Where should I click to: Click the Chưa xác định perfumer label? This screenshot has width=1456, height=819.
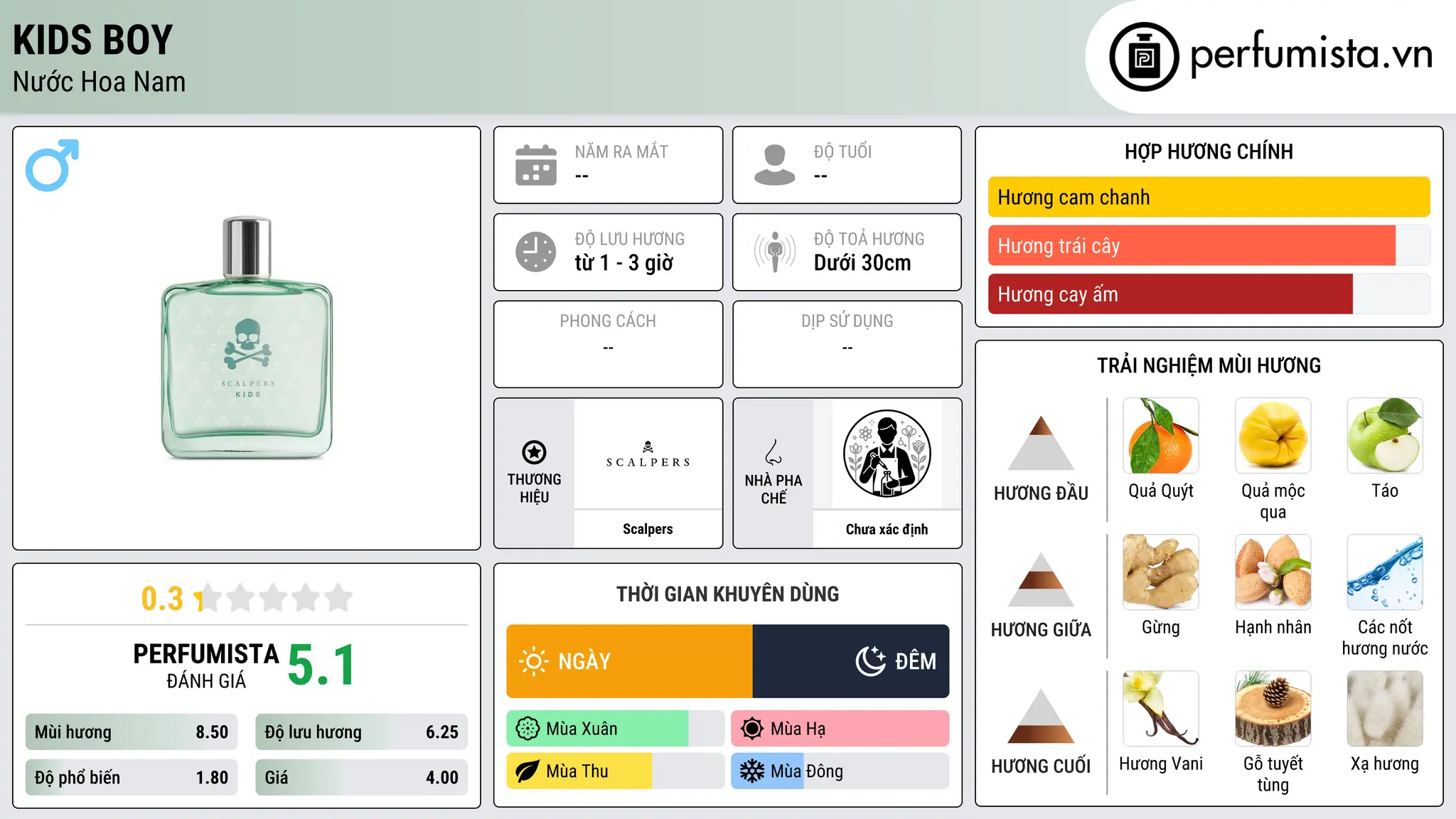(887, 529)
